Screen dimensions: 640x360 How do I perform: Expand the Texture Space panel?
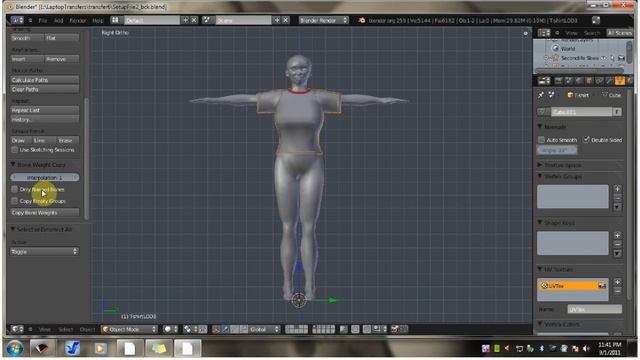540,165
